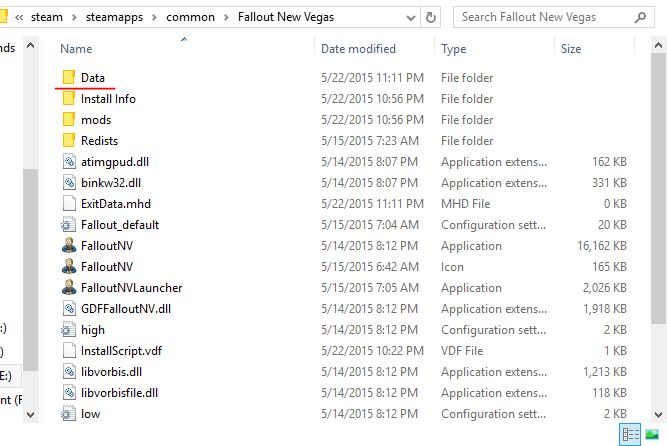Click the file list vertical scrollbar
Image resolution: width=667 pixels, height=446 pixels.
click(659, 200)
